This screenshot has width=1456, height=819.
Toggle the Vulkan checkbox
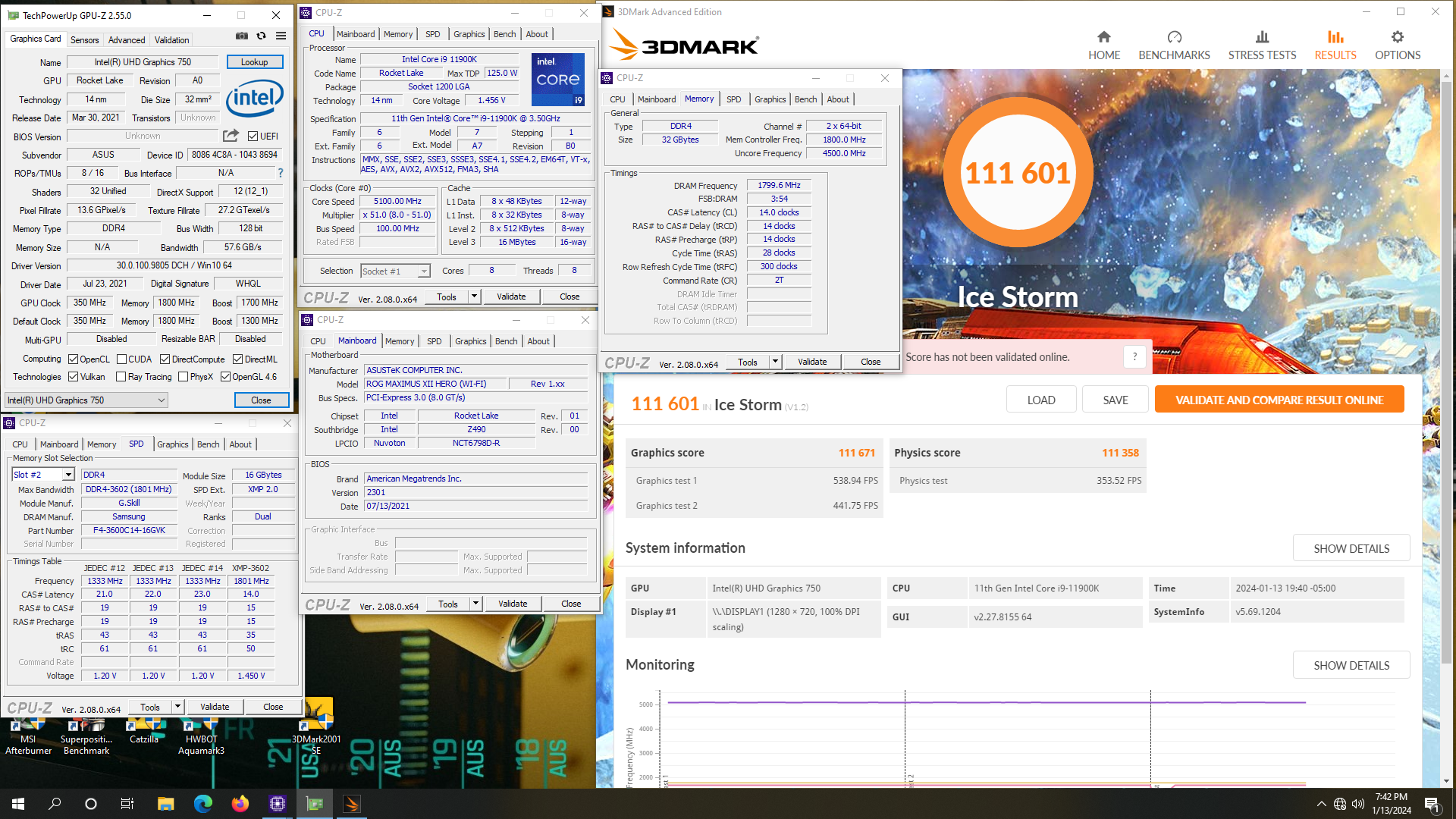[74, 377]
